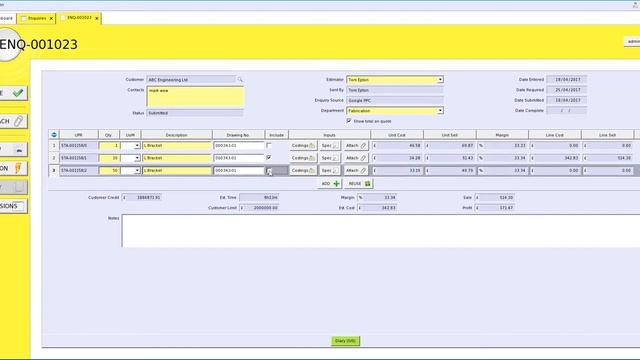640x360 pixels.
Task: Open the Department dropdown
Action: pyautogui.click(x=440, y=111)
